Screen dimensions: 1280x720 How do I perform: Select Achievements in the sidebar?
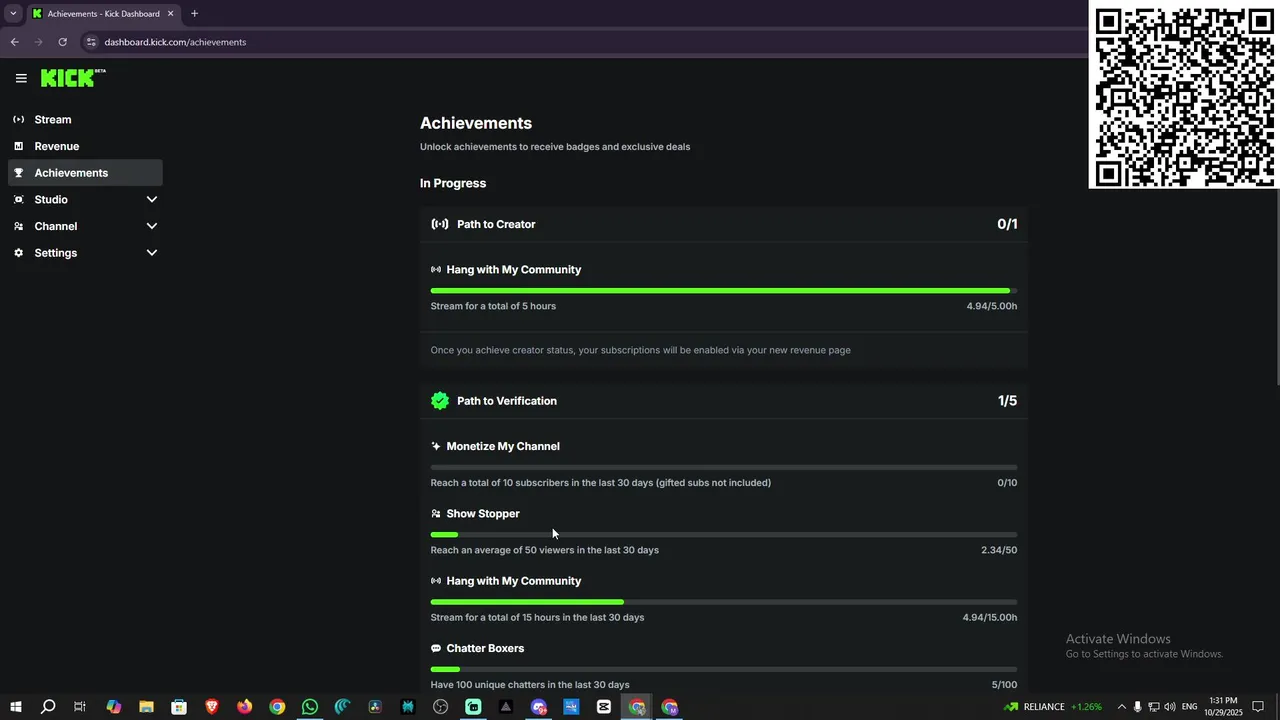tap(85, 173)
